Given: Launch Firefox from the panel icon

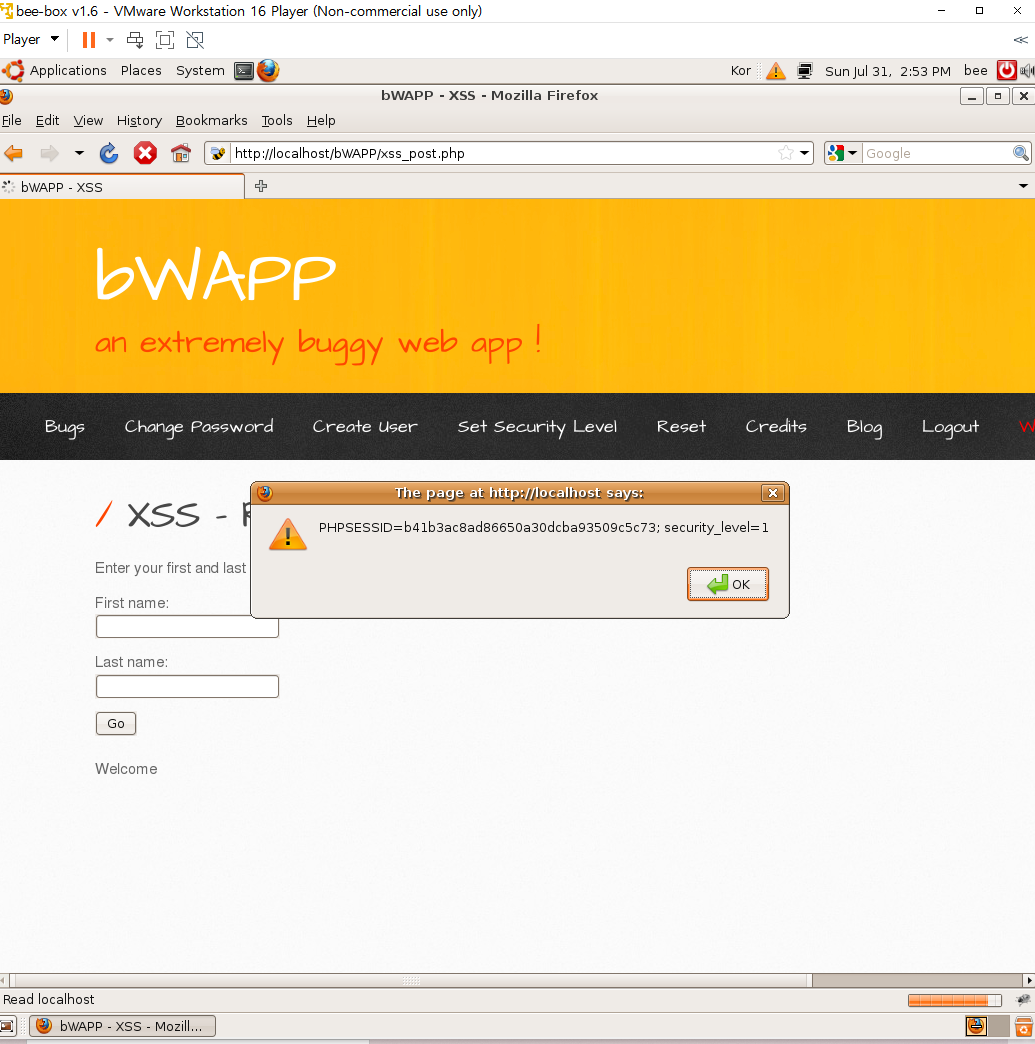Looking at the screenshot, I should point(268,71).
